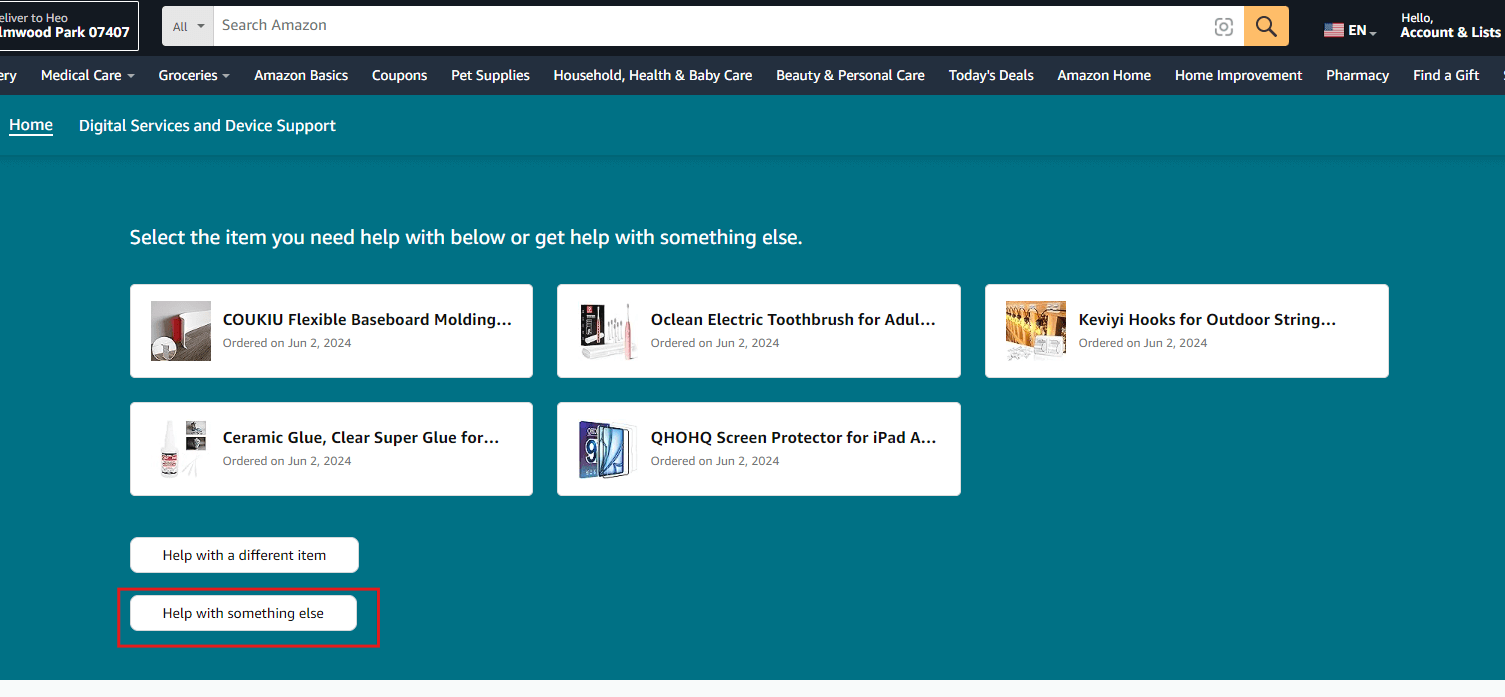This screenshot has height=697, width=1505.
Task: Click COUKIU baseboard molding thumbnail
Action: [x=181, y=331]
